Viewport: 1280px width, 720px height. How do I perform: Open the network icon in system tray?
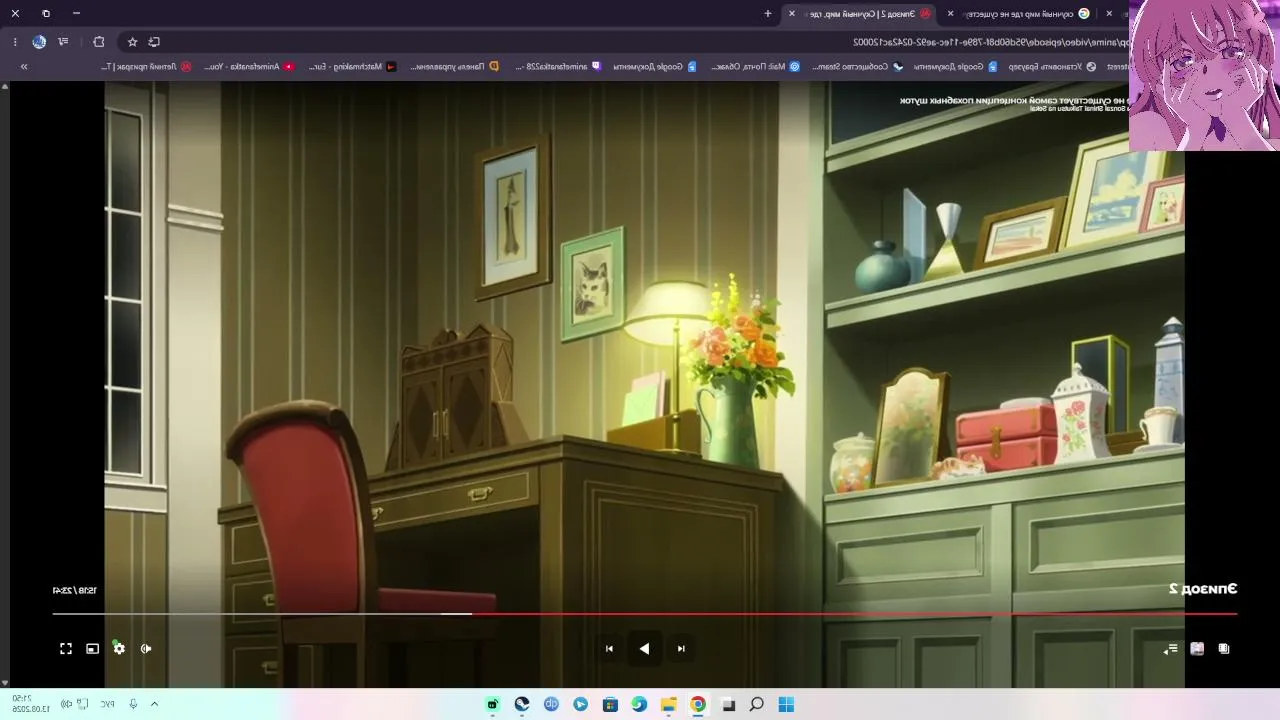[83, 704]
